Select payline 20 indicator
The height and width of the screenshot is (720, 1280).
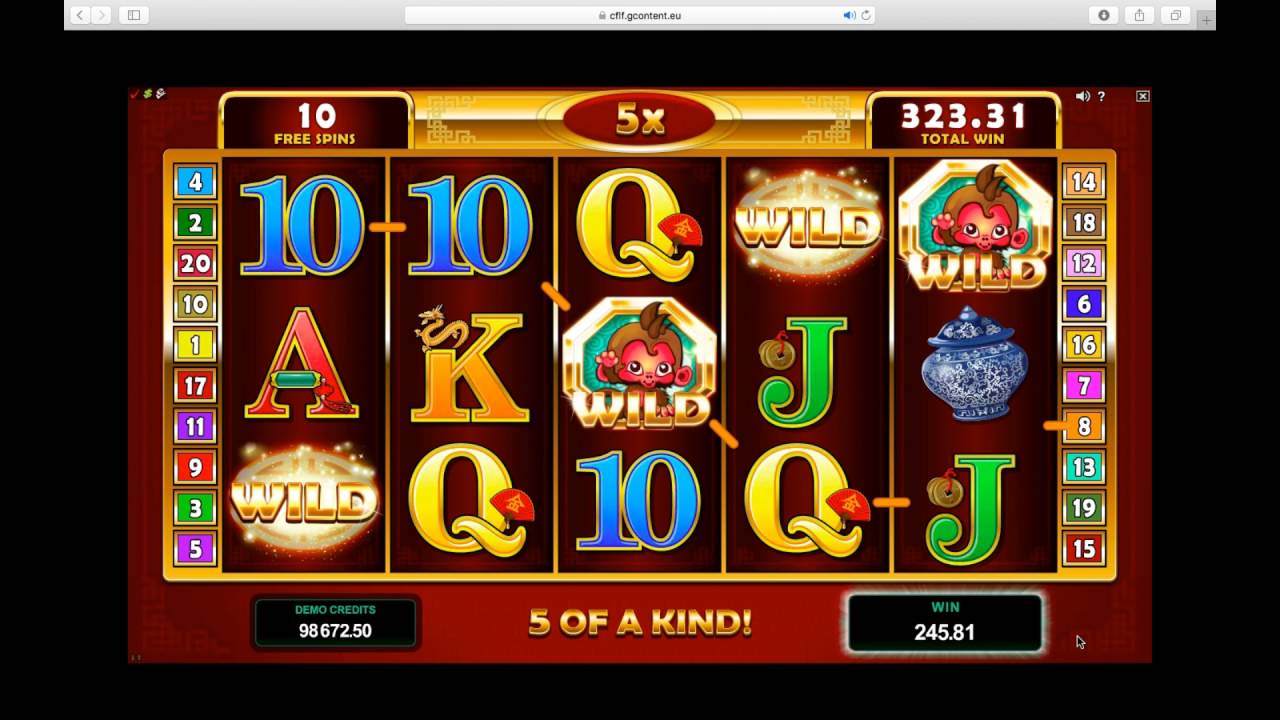195,263
